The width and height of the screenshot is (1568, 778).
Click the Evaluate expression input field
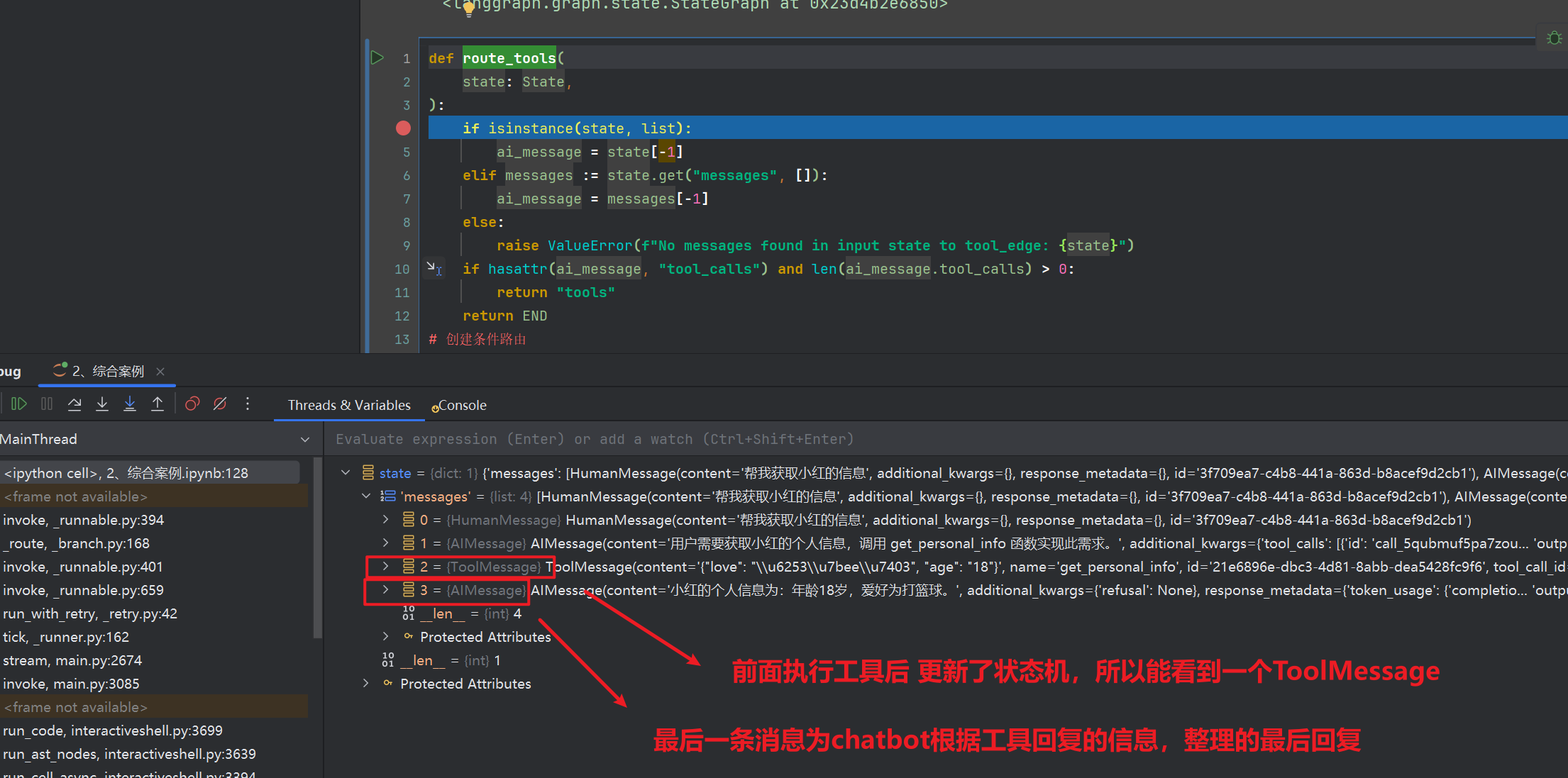639,438
